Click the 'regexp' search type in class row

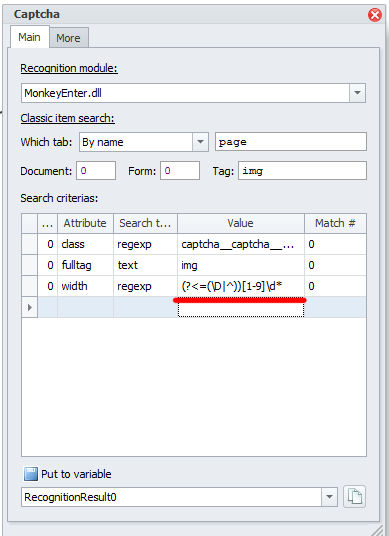[x=145, y=244]
